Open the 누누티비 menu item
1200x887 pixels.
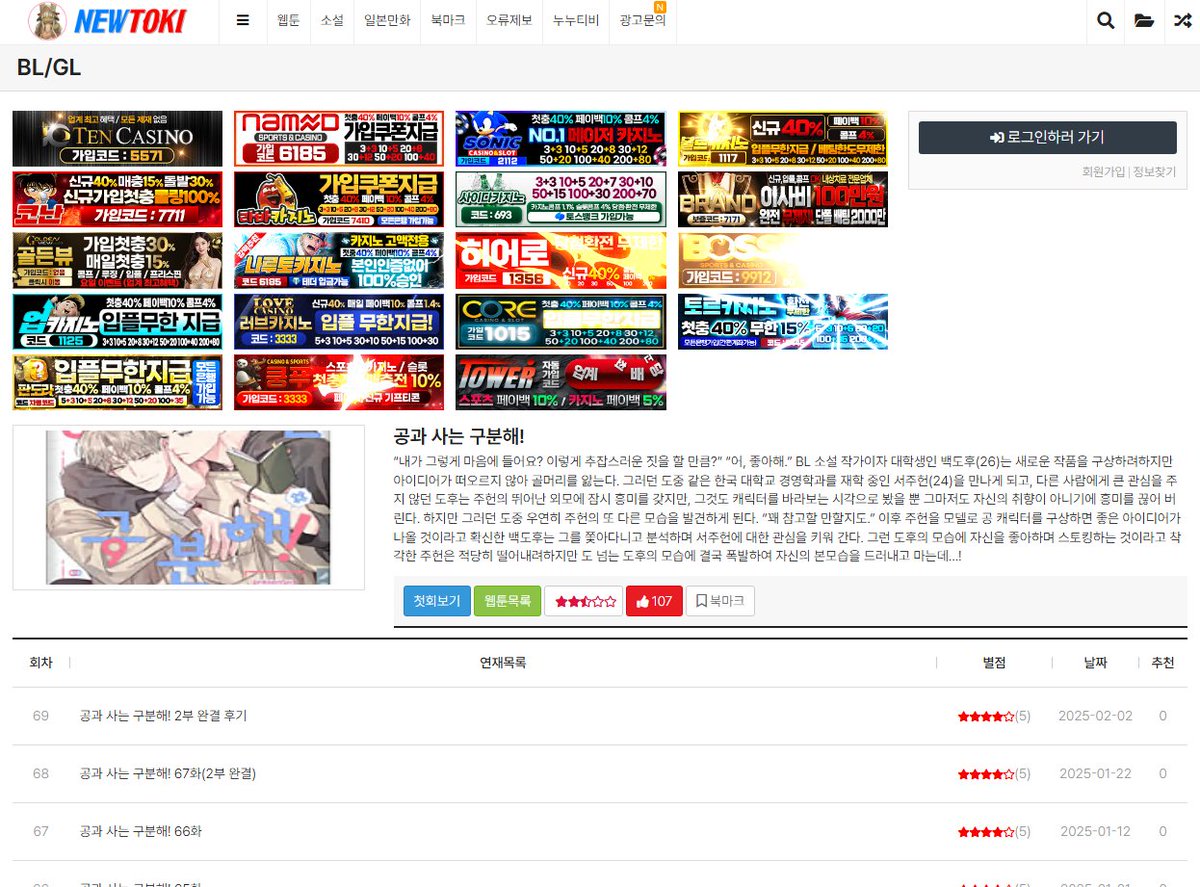point(574,20)
